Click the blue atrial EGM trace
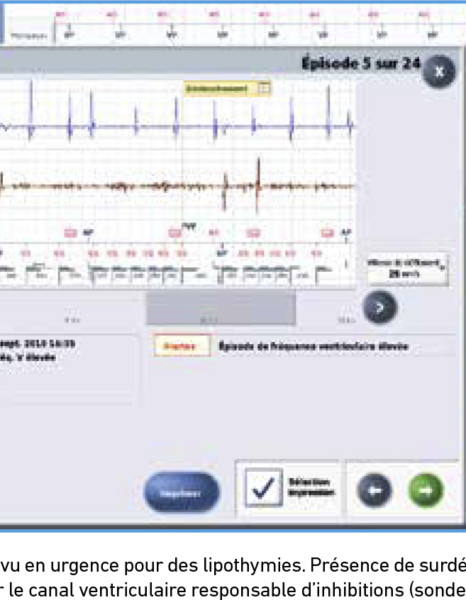 178,115
